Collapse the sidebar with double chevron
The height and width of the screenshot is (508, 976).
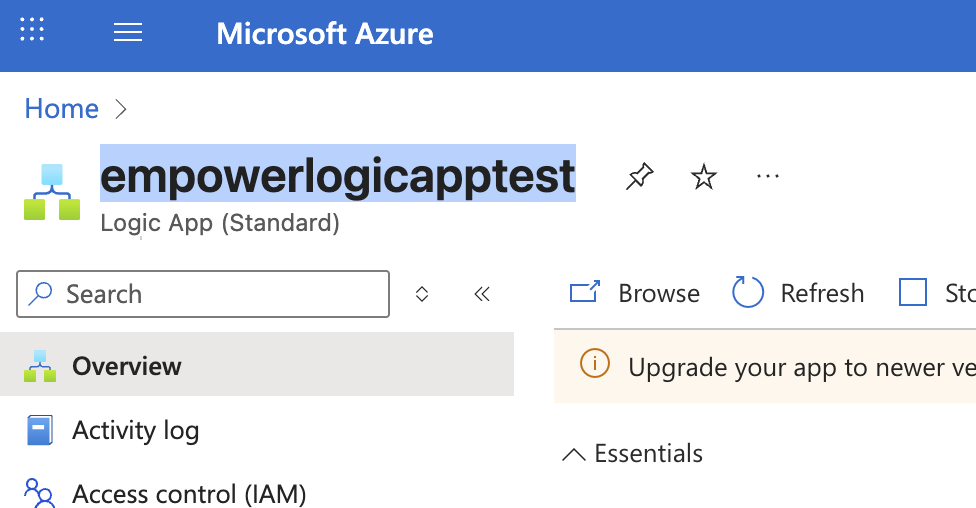pyautogui.click(x=482, y=294)
